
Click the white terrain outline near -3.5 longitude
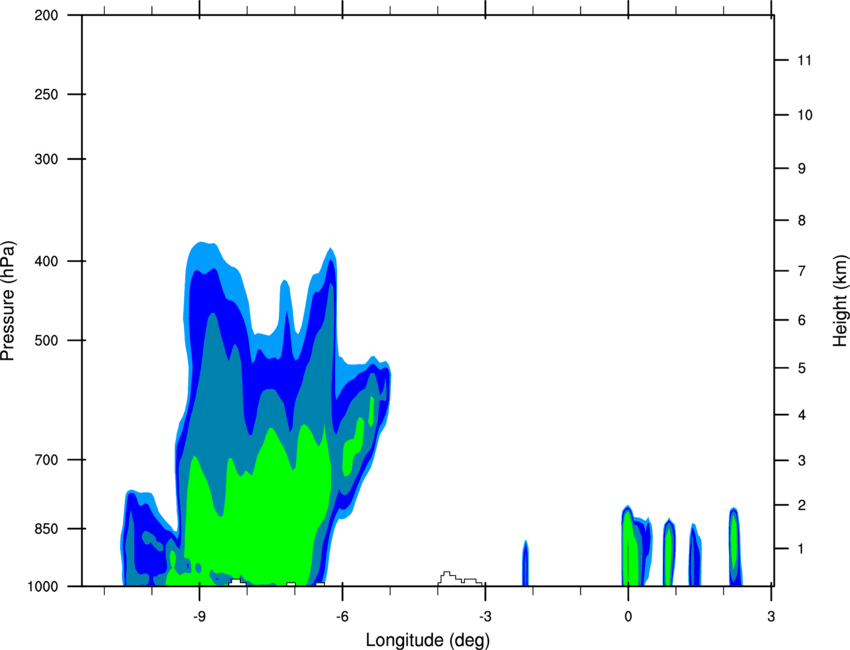click(460, 578)
